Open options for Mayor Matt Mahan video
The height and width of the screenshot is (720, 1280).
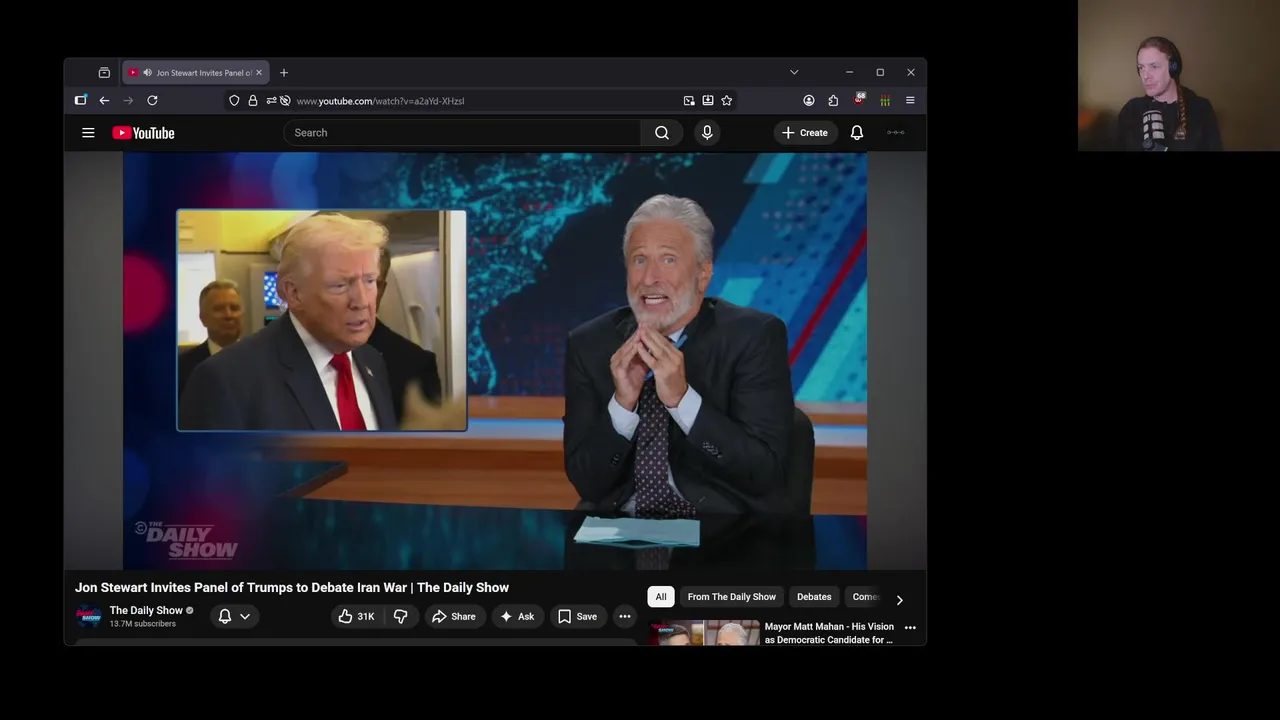pyautogui.click(x=910, y=627)
